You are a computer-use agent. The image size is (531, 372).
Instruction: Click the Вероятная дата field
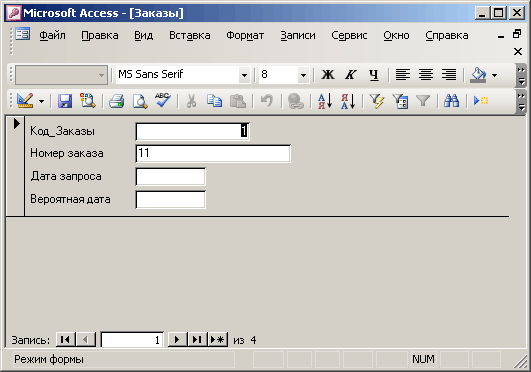click(171, 200)
